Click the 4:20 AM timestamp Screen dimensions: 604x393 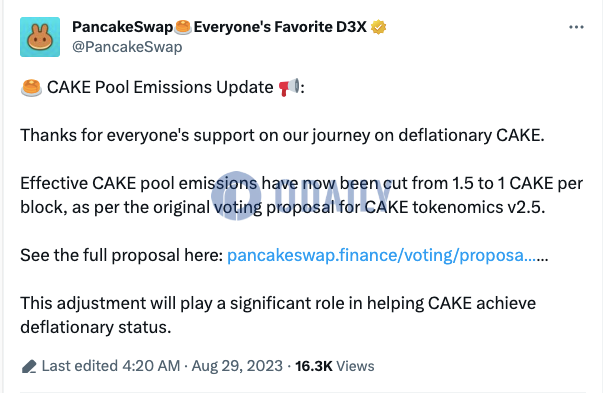pyautogui.click(x=151, y=366)
